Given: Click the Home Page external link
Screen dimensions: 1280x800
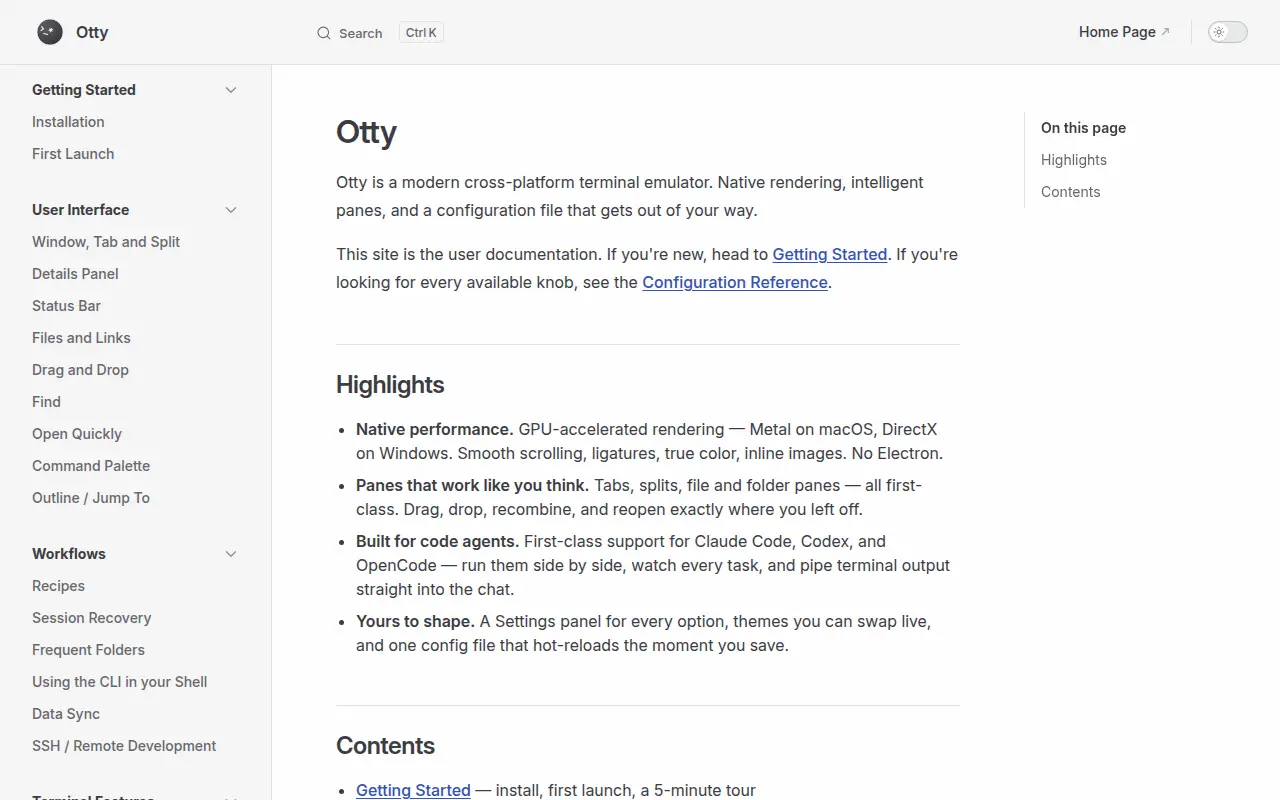Looking at the screenshot, I should point(1124,32).
